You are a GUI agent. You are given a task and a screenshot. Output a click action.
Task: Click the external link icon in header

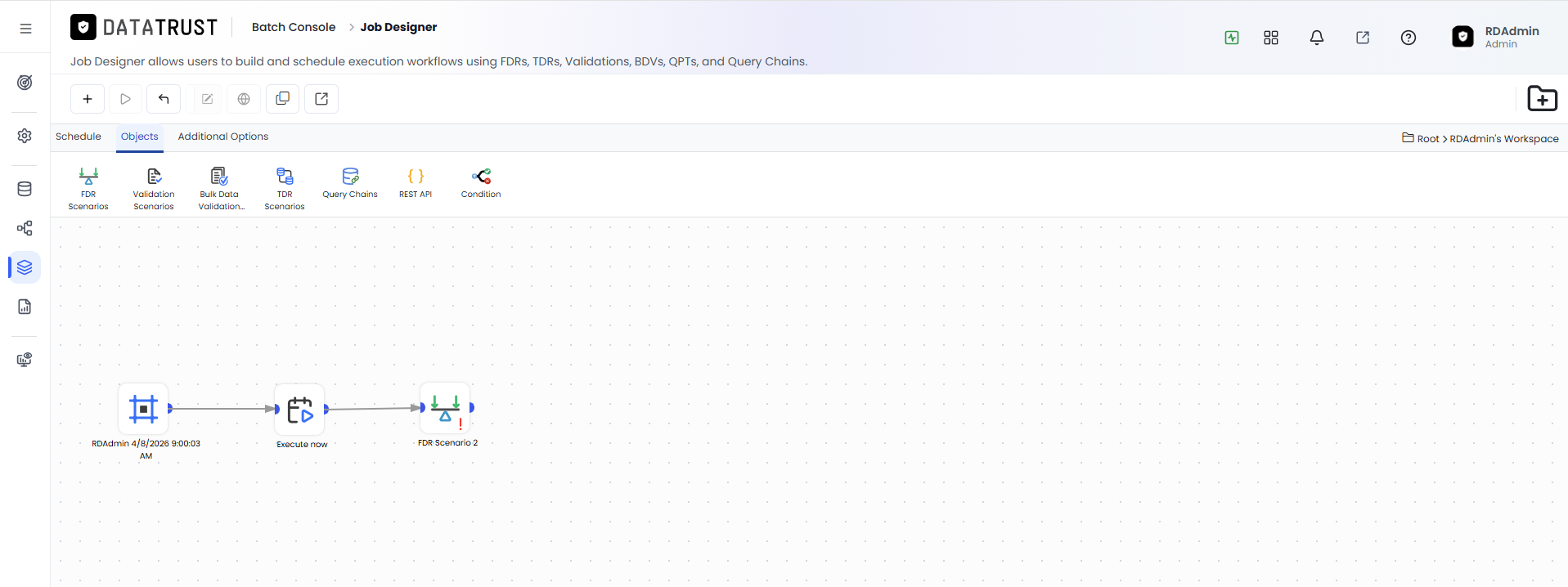tap(1363, 38)
